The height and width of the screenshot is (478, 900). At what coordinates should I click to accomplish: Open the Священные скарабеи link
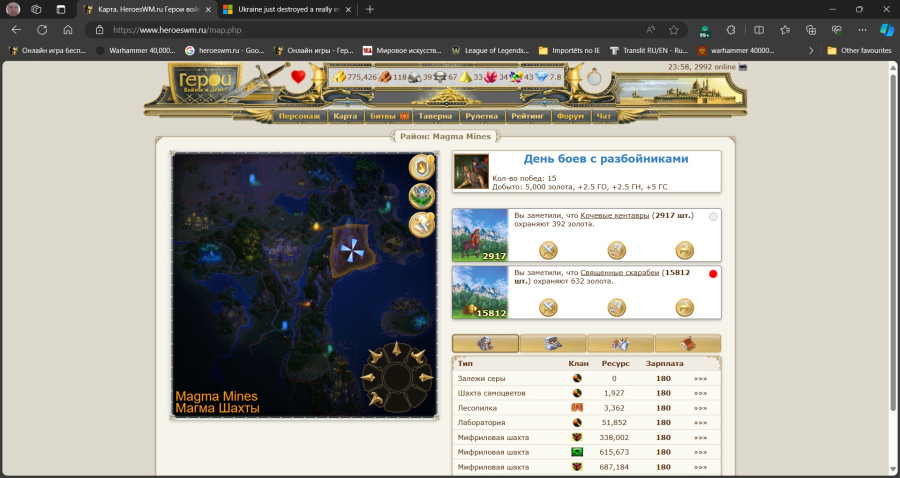619,273
